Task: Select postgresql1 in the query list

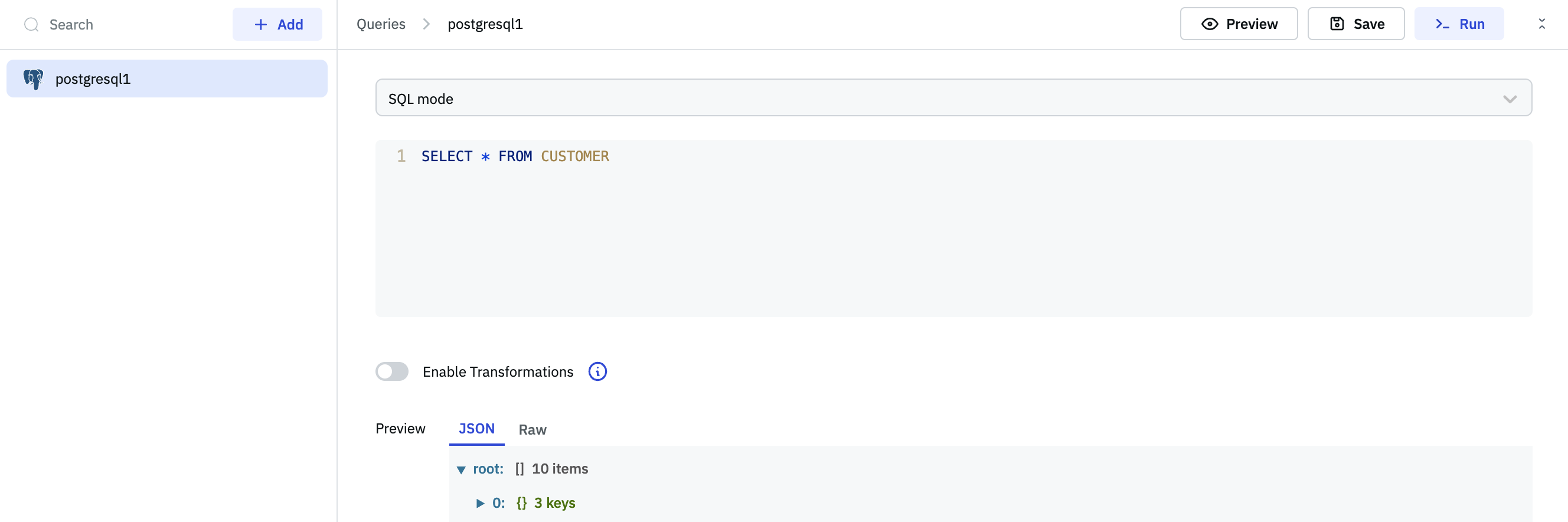Action: 167,79
